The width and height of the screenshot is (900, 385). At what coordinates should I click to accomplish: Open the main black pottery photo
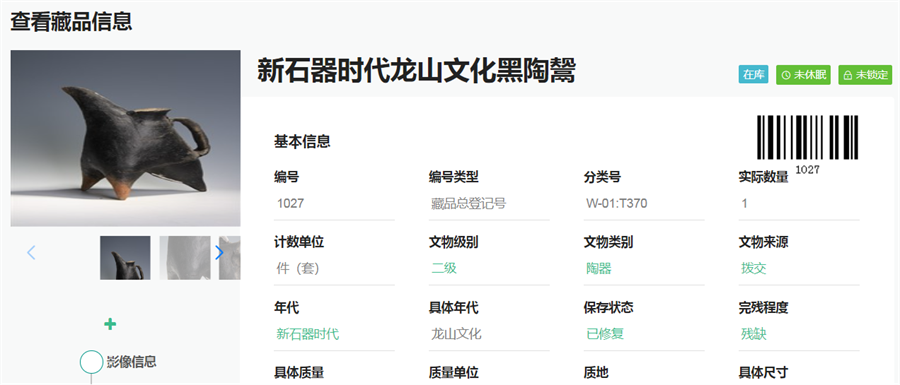(125, 138)
